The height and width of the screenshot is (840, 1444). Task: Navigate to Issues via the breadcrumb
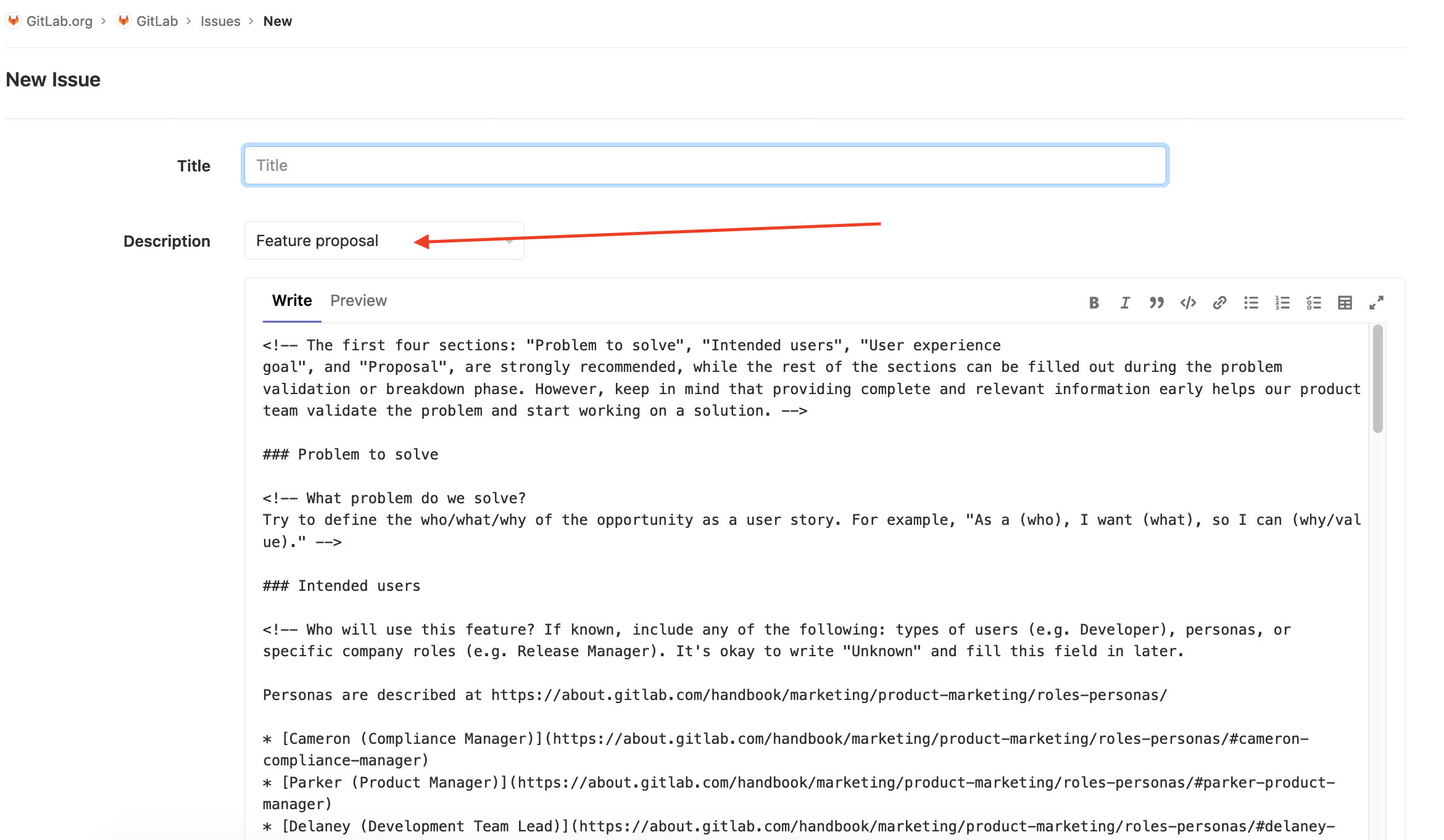(x=220, y=20)
